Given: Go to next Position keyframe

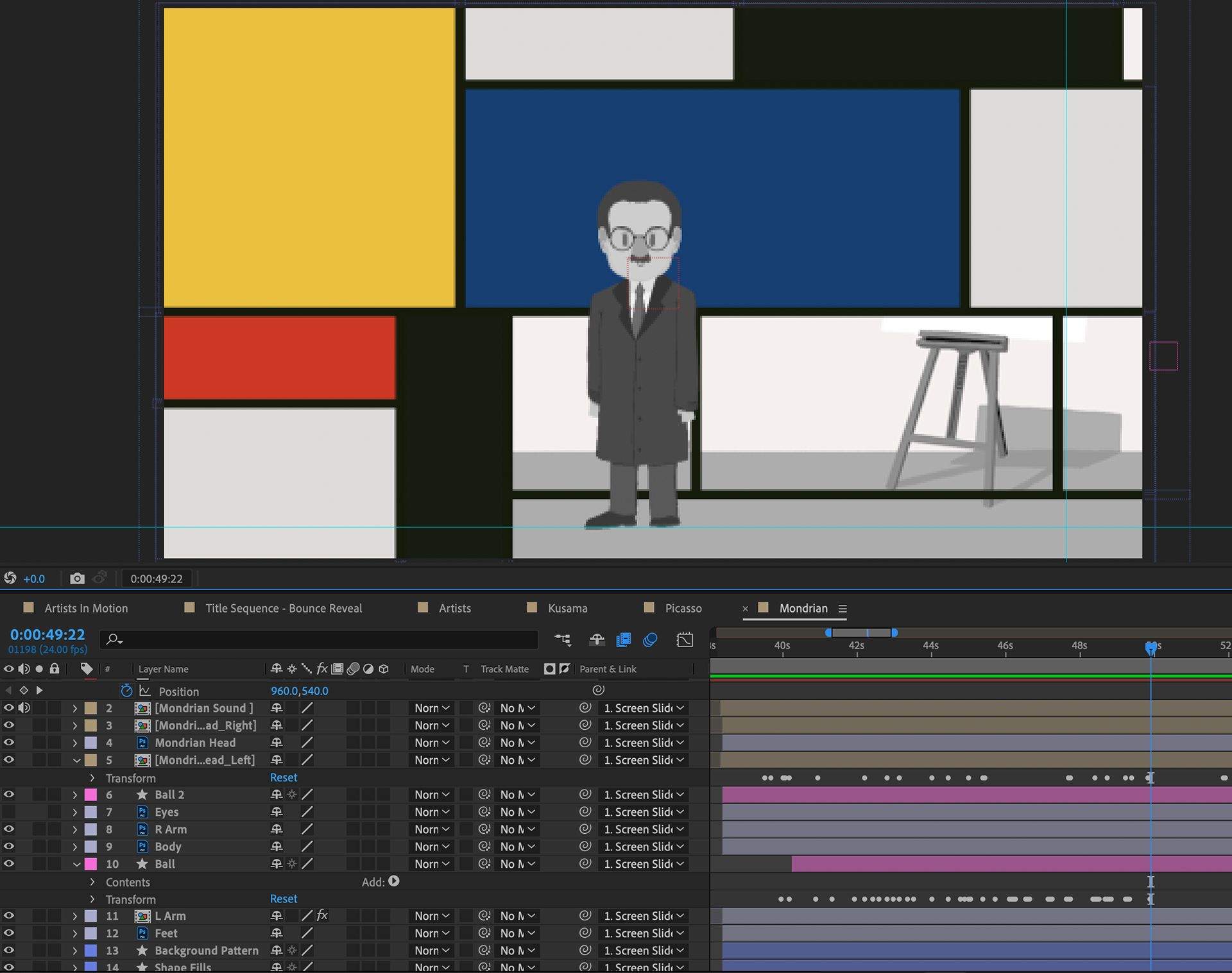Looking at the screenshot, I should (x=39, y=690).
